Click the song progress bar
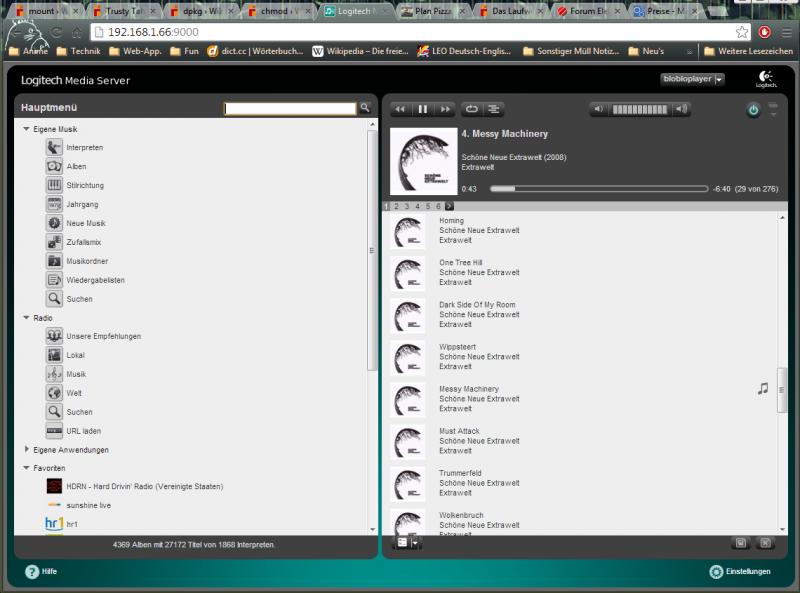This screenshot has width=800, height=593. (598, 188)
